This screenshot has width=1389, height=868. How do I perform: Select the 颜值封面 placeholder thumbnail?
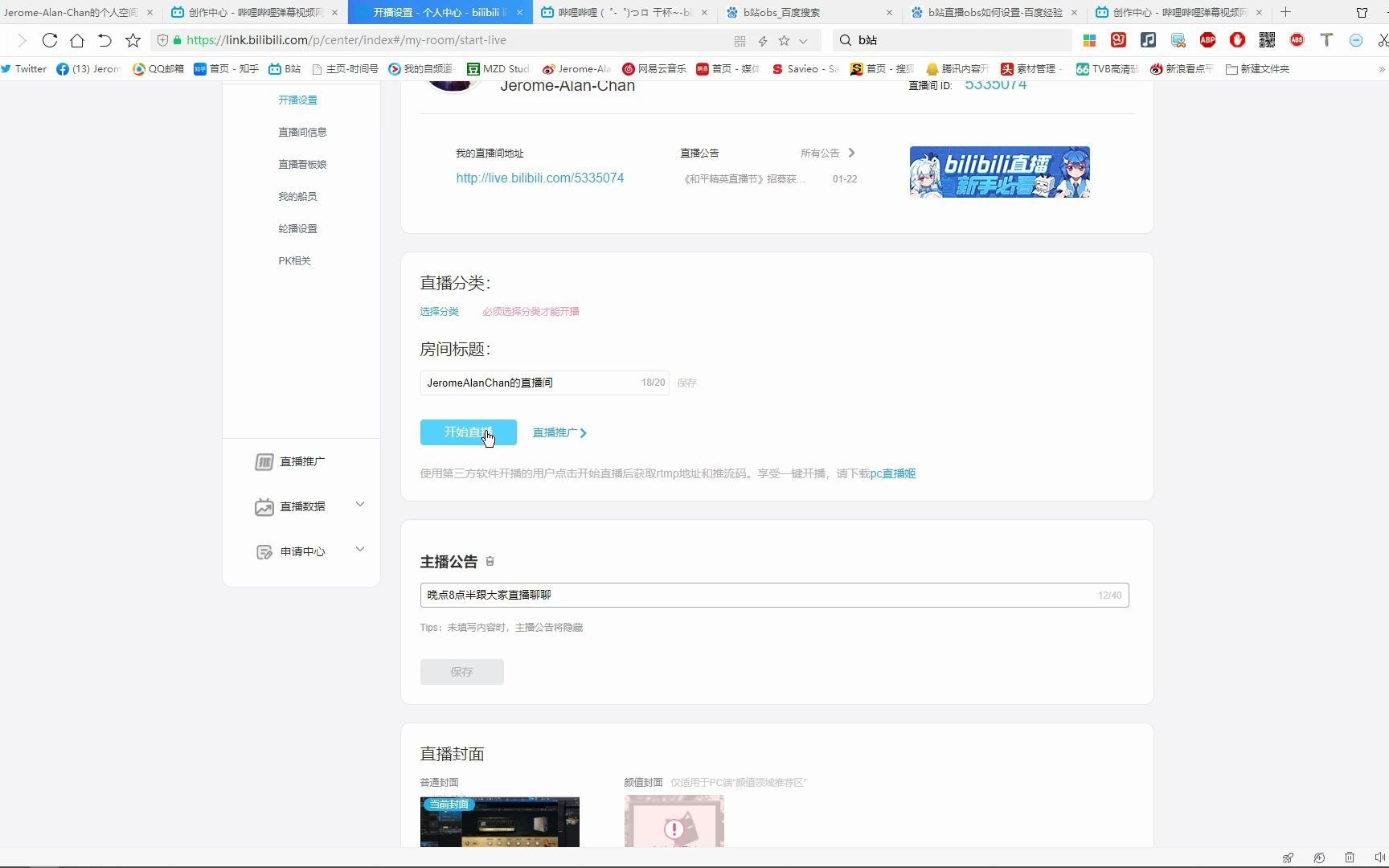pyautogui.click(x=674, y=821)
